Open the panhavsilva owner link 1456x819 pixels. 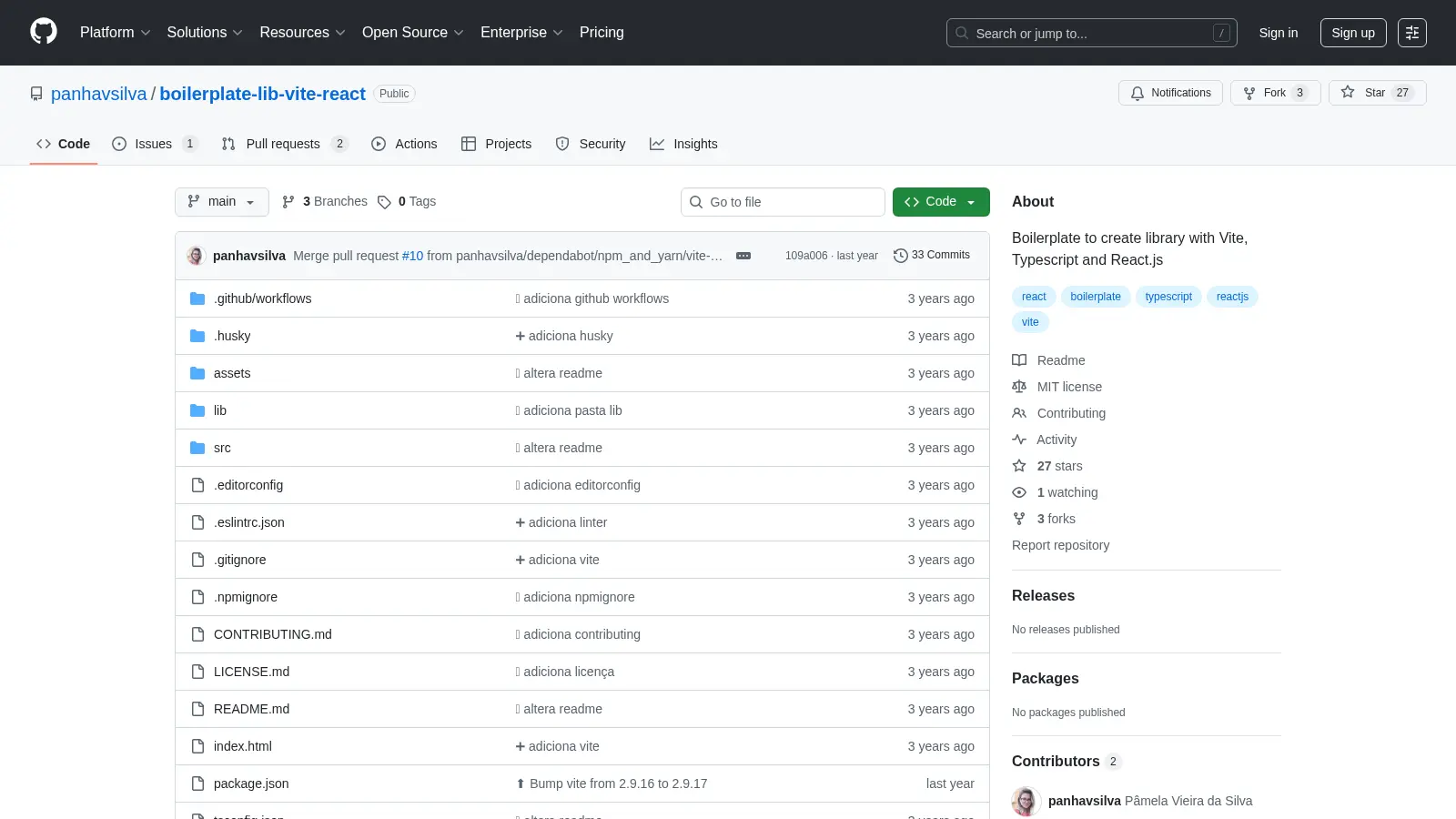point(99,94)
